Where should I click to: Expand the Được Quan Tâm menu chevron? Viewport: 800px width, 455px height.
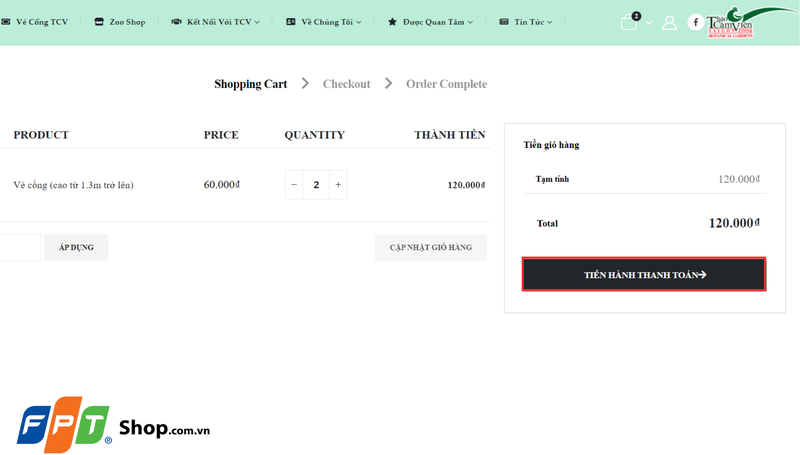pos(470,22)
